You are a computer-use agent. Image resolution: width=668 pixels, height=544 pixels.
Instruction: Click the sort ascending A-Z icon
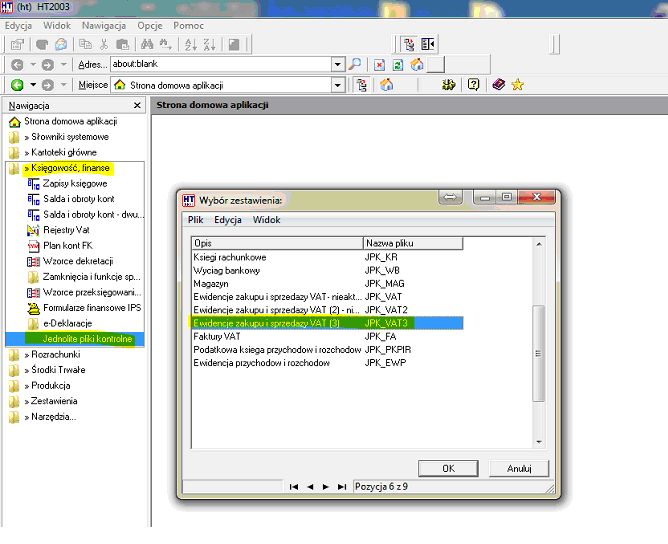190,44
